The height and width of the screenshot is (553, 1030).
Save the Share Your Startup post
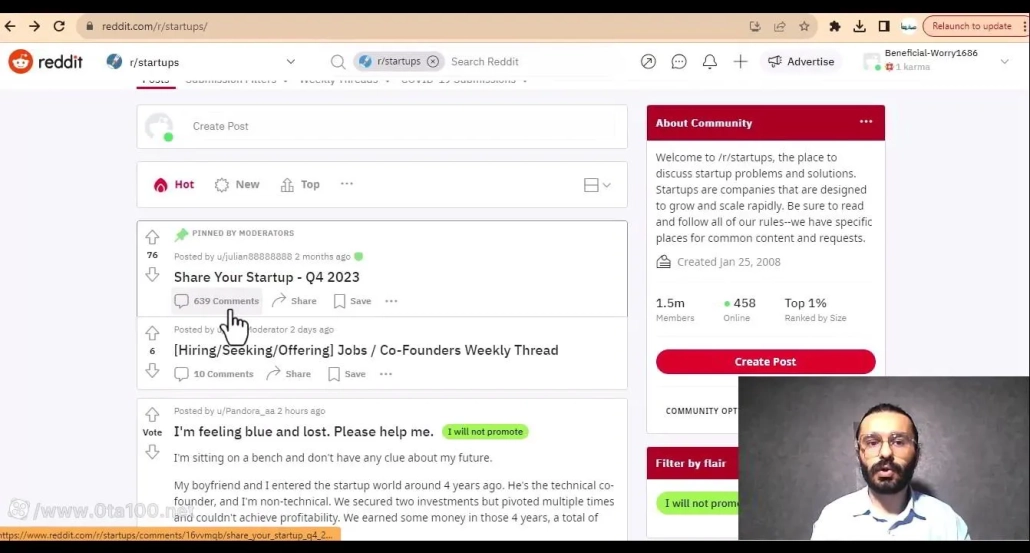[352, 301]
